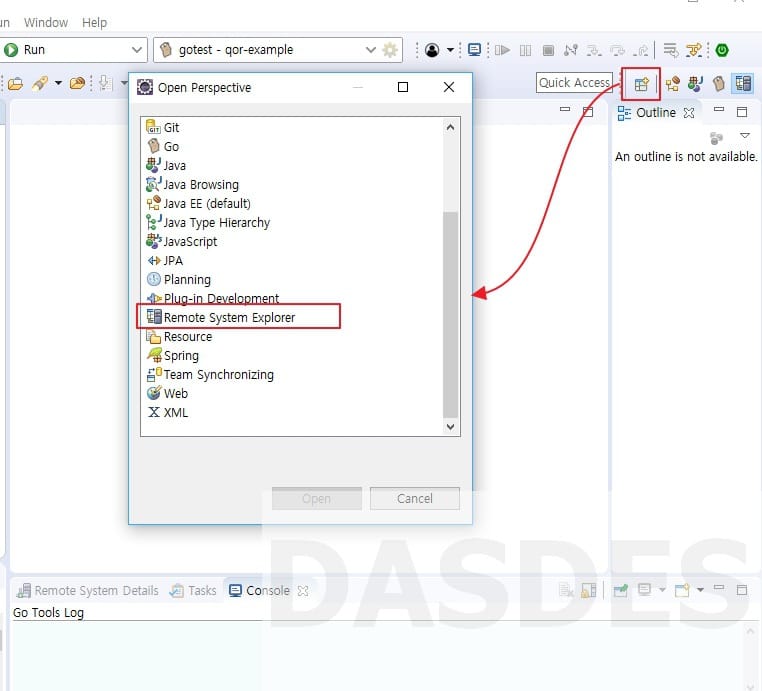Open the Help menu
The height and width of the screenshot is (691, 762).
click(x=94, y=22)
